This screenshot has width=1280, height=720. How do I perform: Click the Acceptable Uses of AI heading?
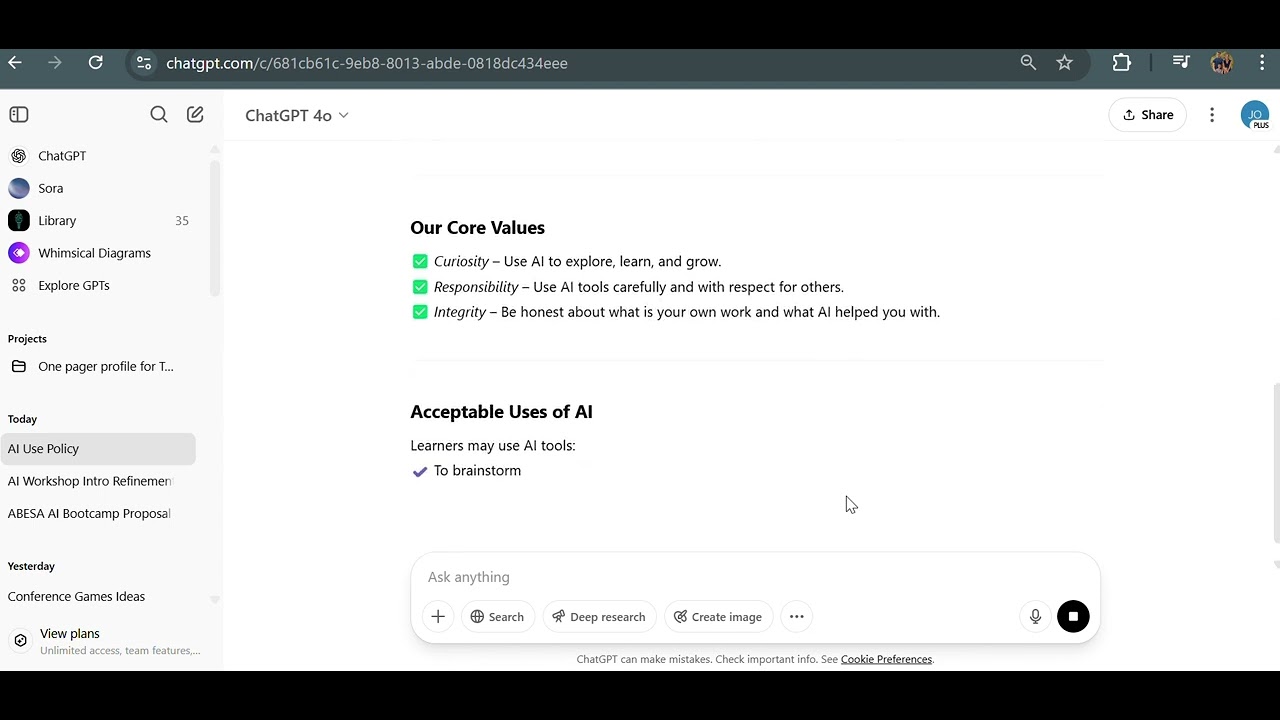coord(501,412)
